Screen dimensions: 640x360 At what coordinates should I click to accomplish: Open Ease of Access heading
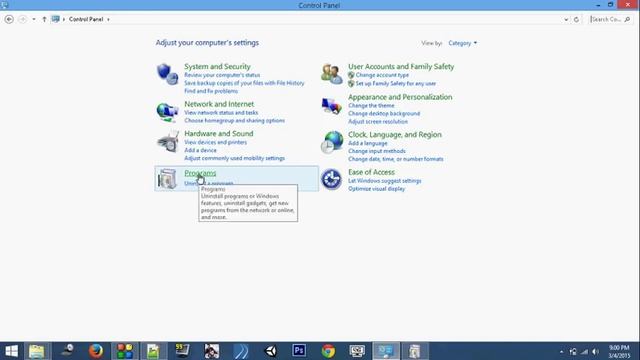371,172
